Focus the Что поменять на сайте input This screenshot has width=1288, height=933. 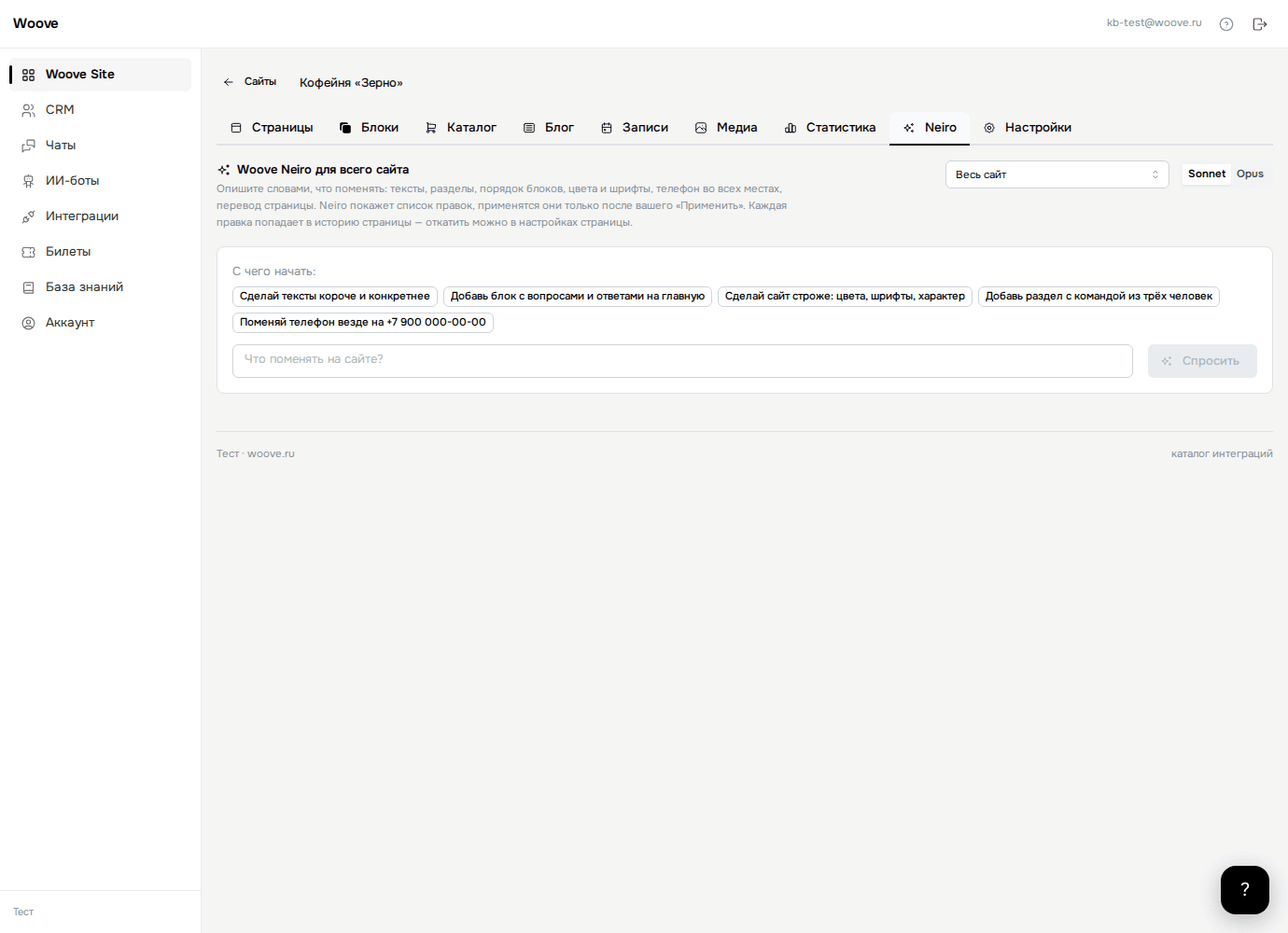pos(682,361)
